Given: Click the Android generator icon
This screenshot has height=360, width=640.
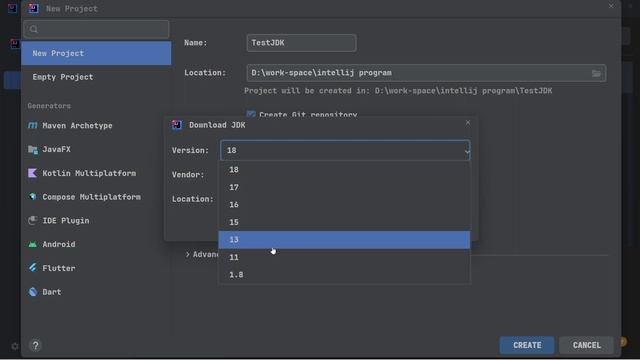Looking at the screenshot, I should [x=33, y=244].
